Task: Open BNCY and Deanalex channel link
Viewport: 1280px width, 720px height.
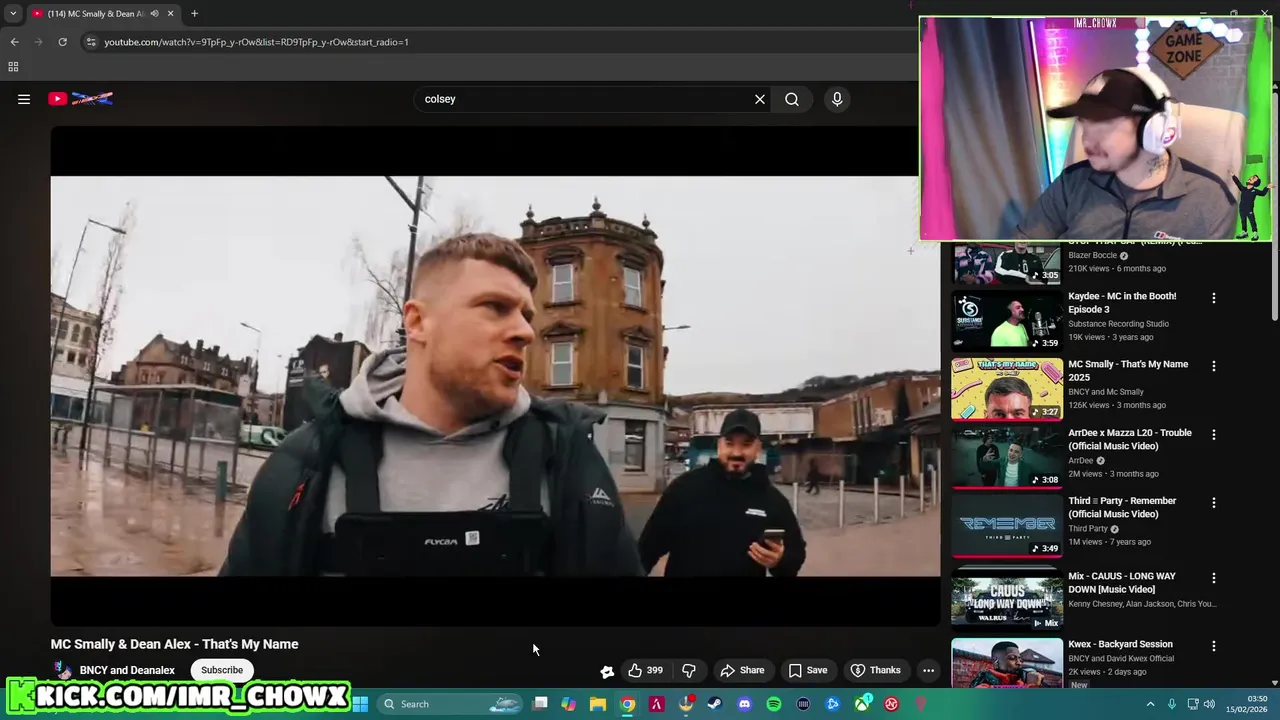Action: [127, 670]
